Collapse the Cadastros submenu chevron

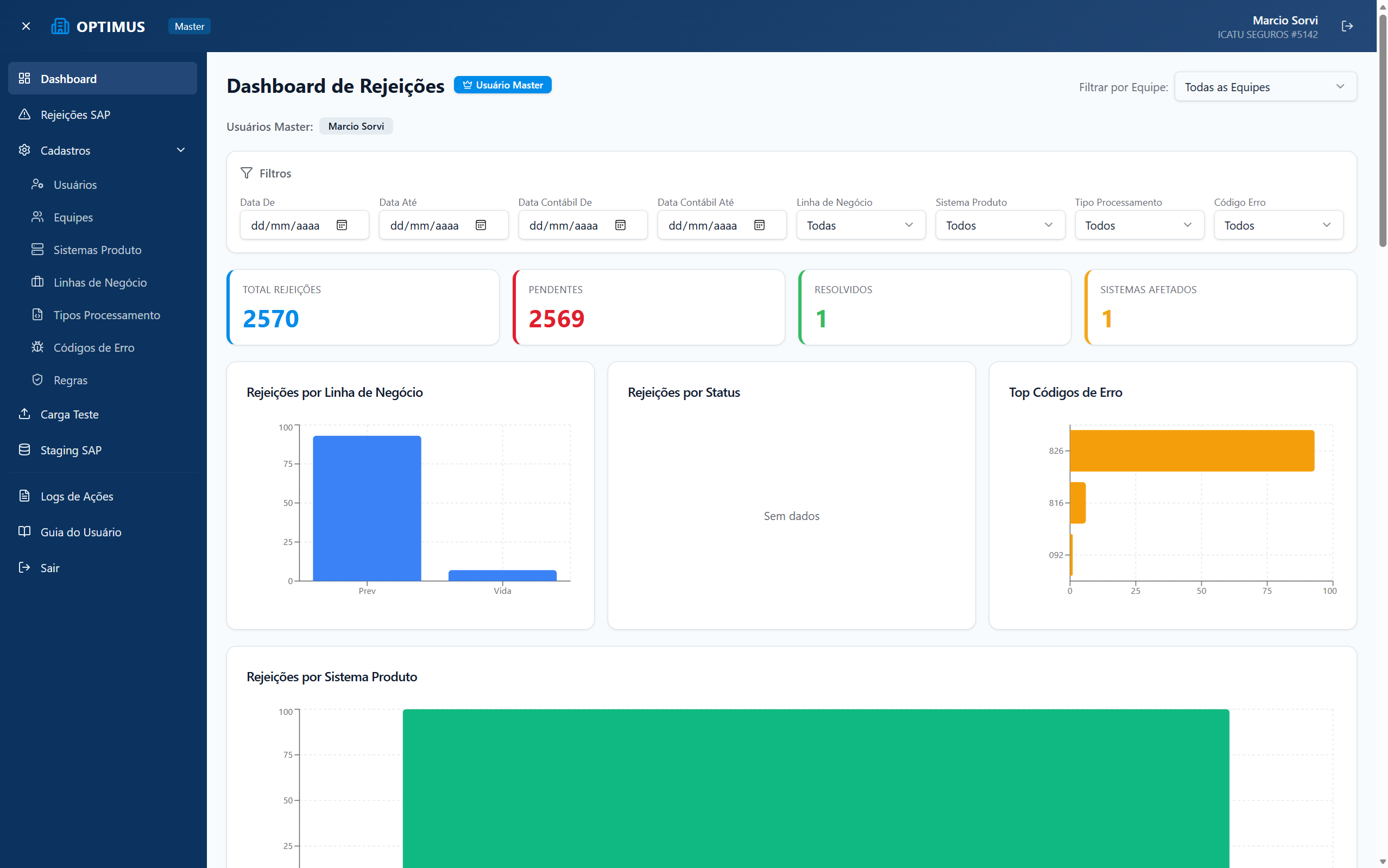[181, 150]
